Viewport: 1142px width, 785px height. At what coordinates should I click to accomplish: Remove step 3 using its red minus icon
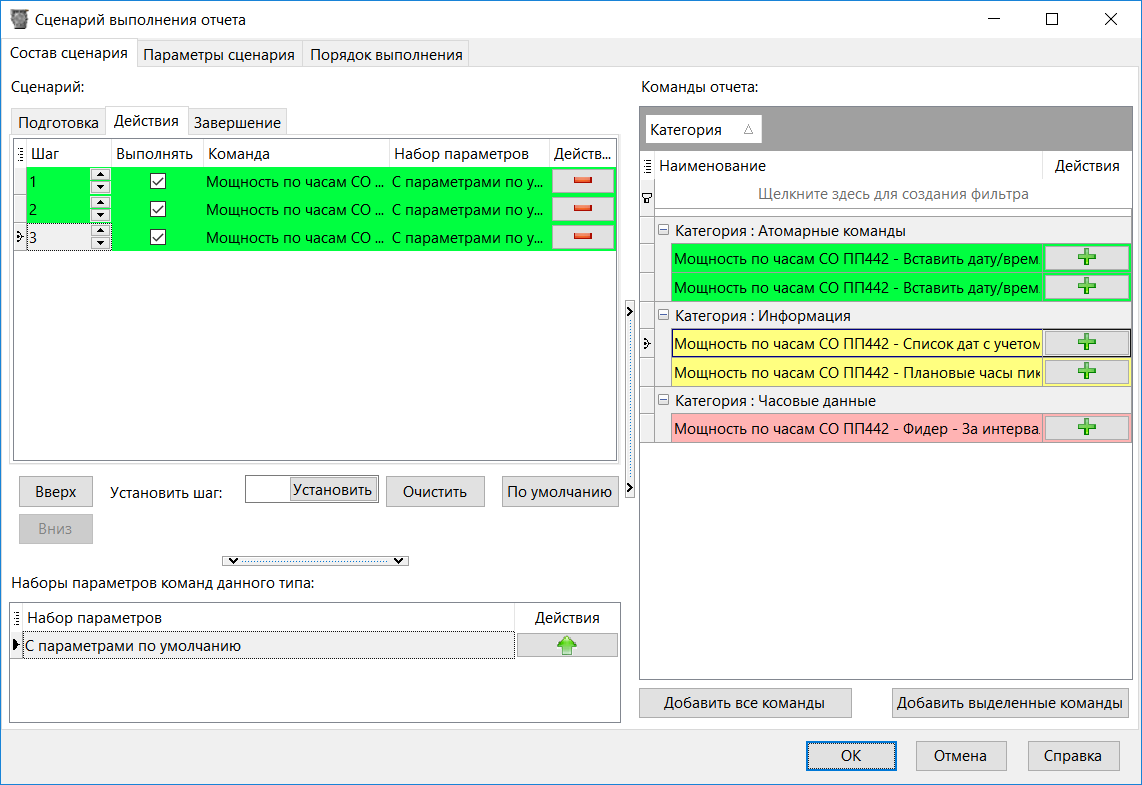tap(583, 238)
